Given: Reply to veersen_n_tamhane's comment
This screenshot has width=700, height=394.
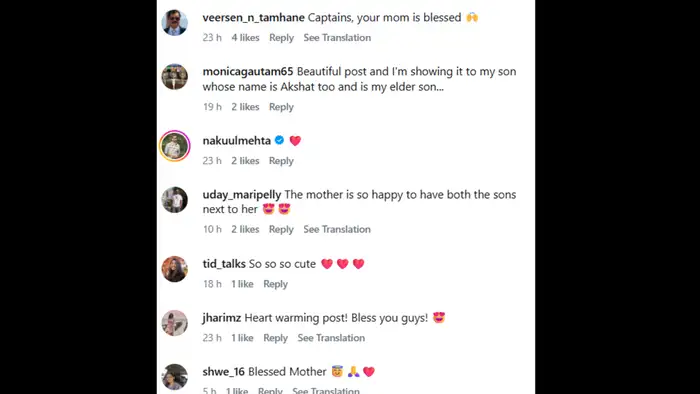Looking at the screenshot, I should click(281, 38).
